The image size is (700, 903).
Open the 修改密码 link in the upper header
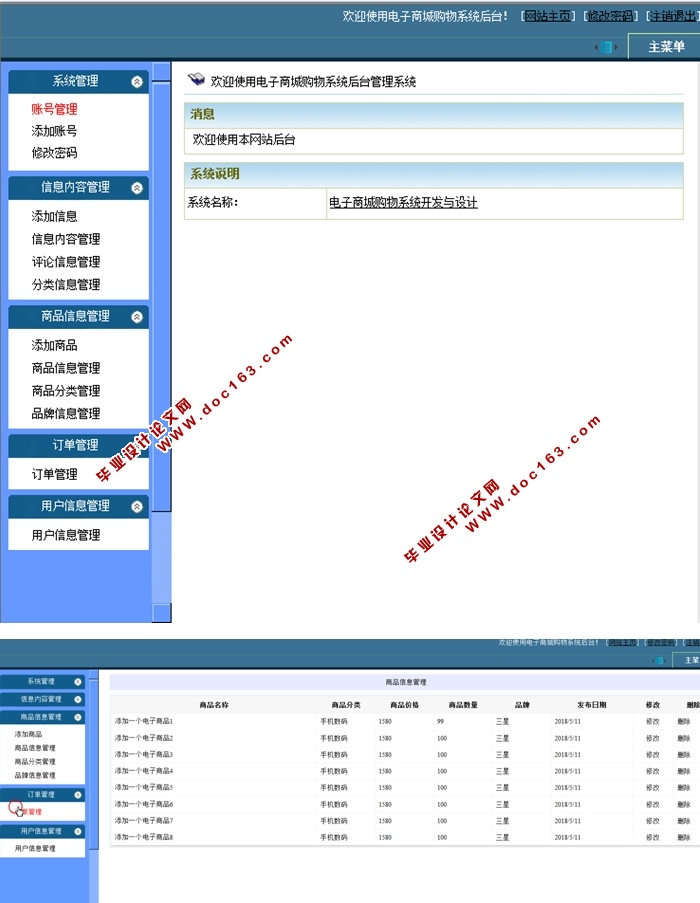(611, 16)
